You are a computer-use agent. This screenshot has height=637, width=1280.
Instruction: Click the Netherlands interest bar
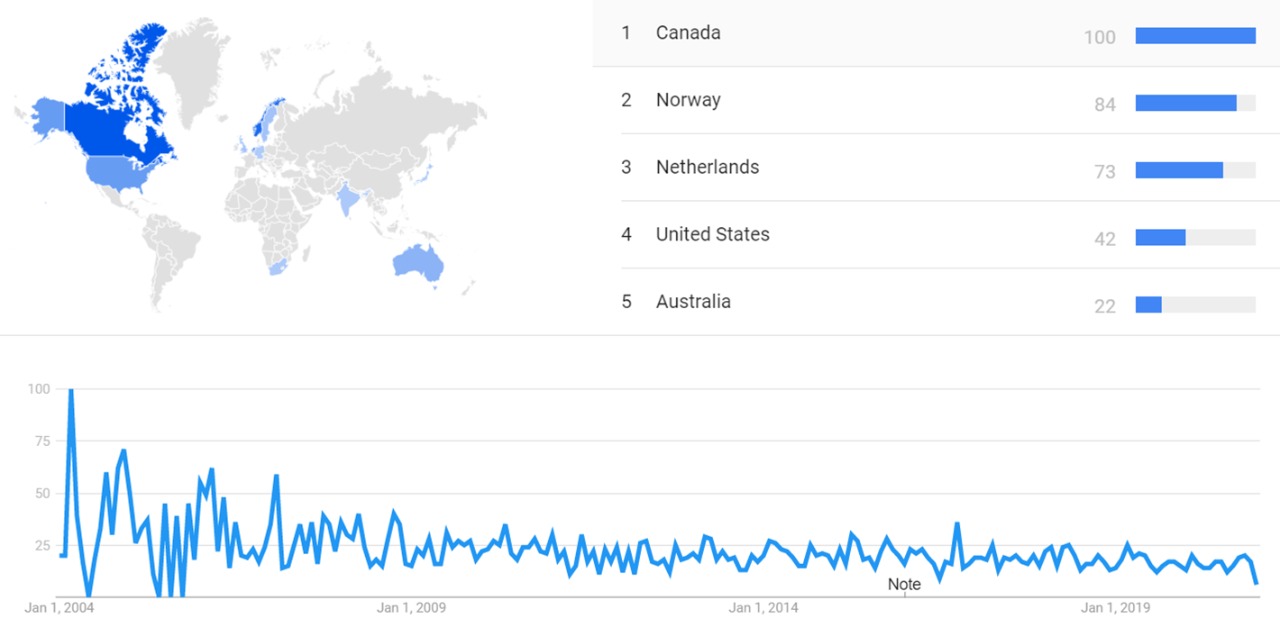[x=1179, y=170]
